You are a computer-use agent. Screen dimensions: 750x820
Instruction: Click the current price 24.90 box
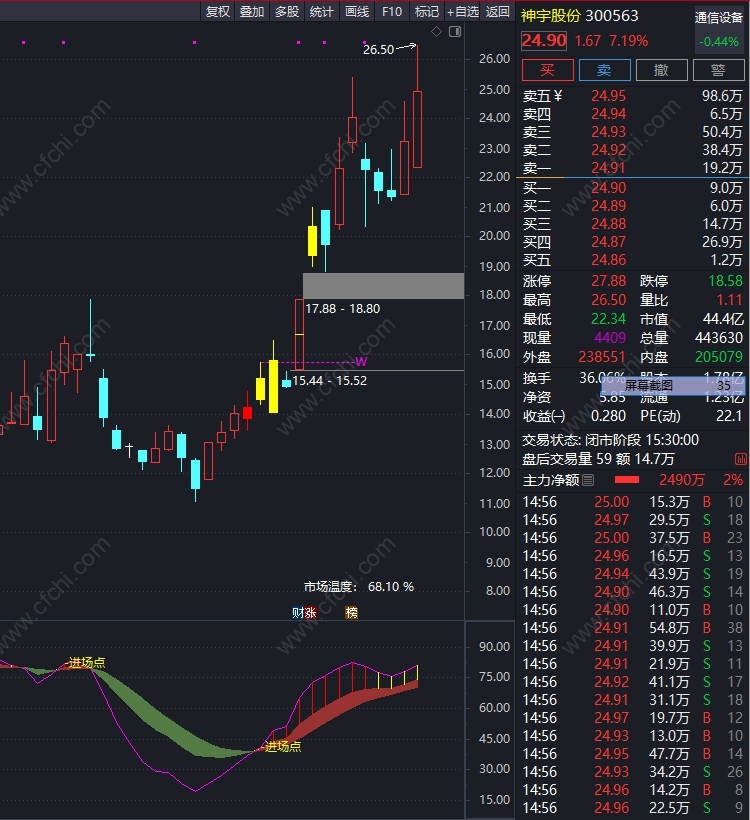(x=544, y=41)
